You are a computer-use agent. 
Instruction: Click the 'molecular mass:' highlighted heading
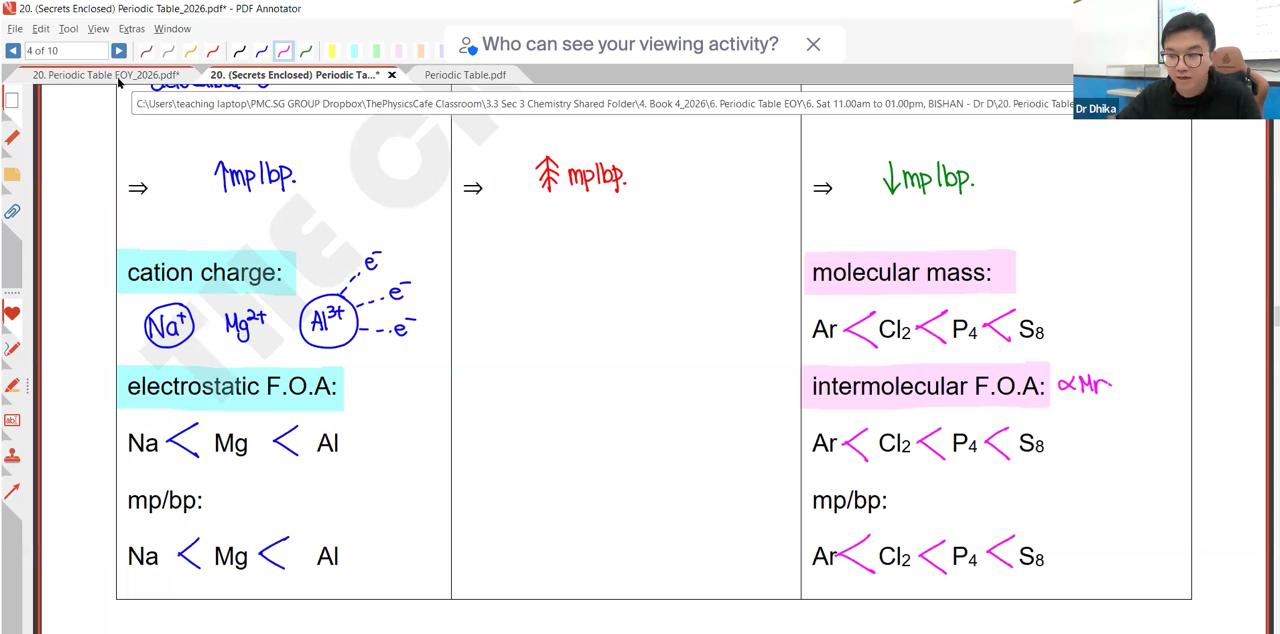tap(901, 272)
